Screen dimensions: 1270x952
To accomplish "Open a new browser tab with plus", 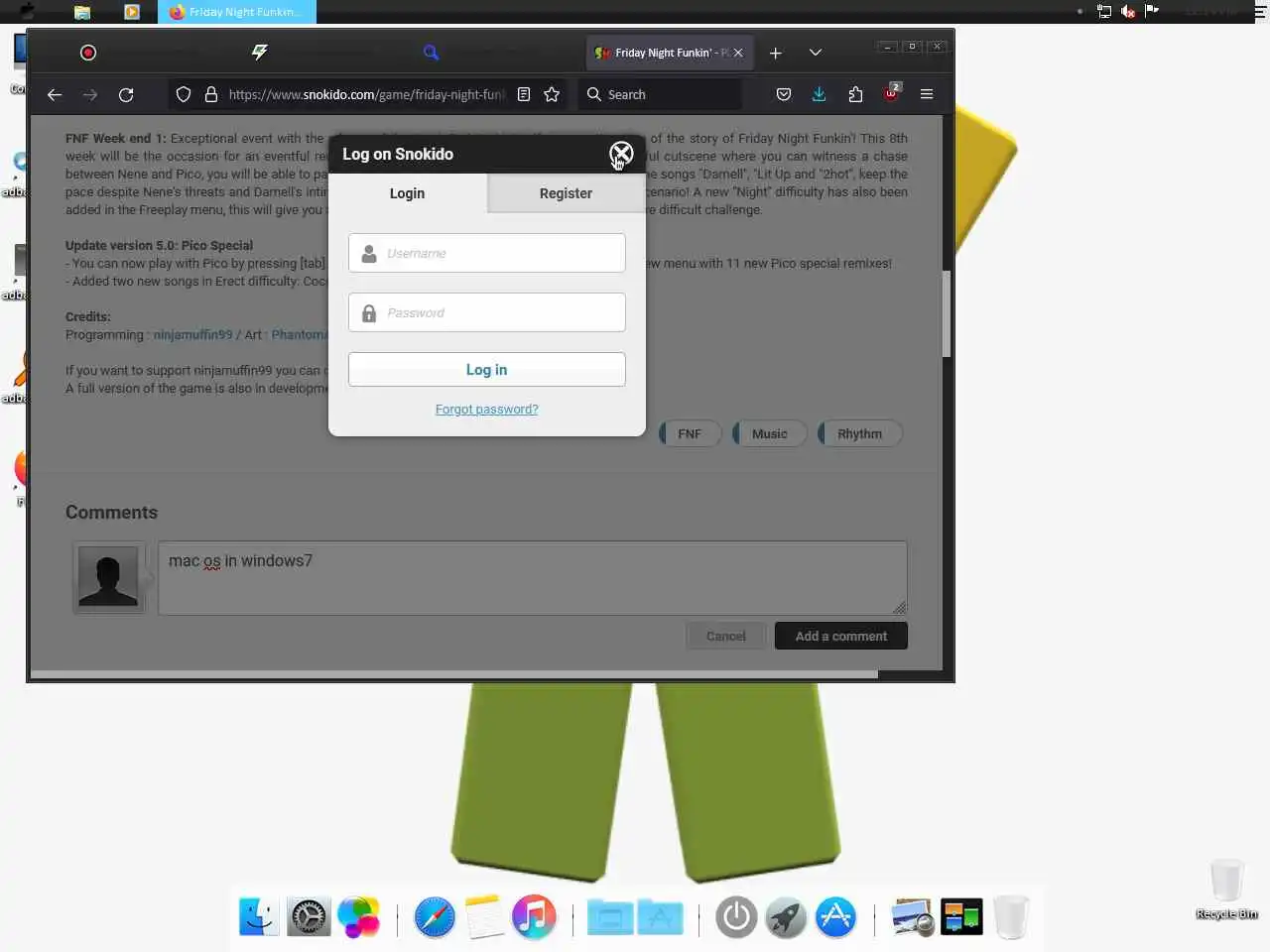I will coord(776,53).
